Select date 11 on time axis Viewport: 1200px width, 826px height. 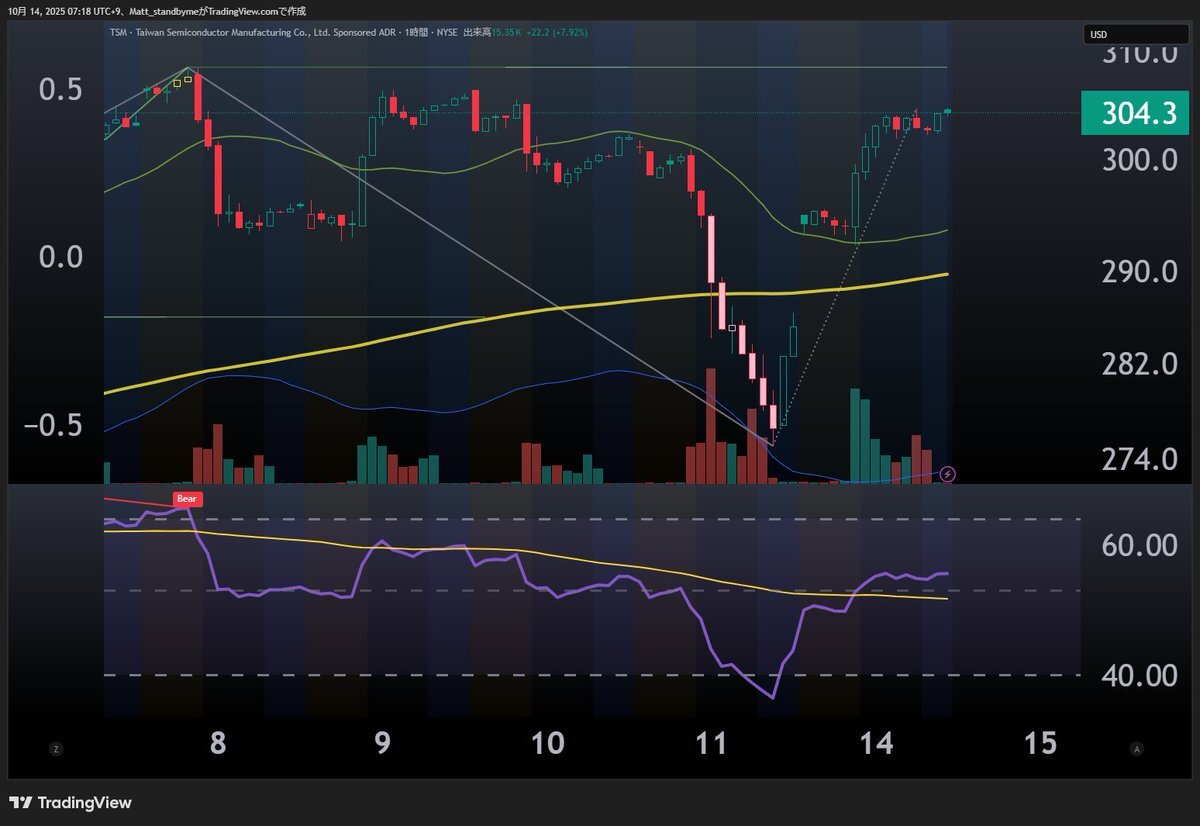(x=711, y=744)
